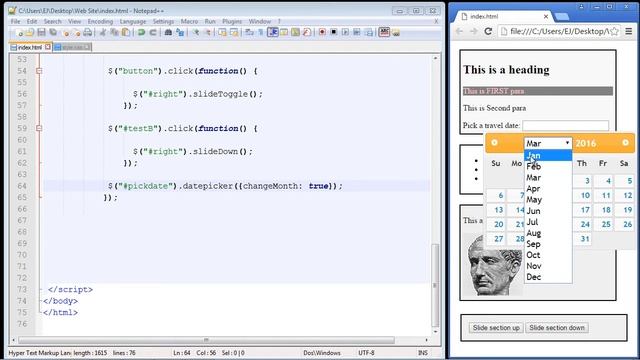Viewport: 640px width, 360px height.
Task: Click the Open file toolbar icon
Action: 30,32
